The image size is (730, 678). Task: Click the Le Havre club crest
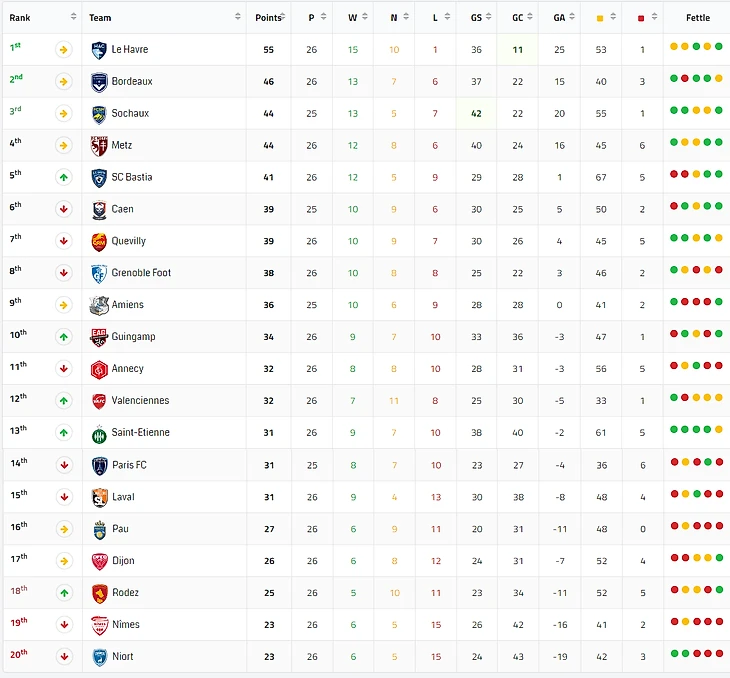tap(99, 50)
